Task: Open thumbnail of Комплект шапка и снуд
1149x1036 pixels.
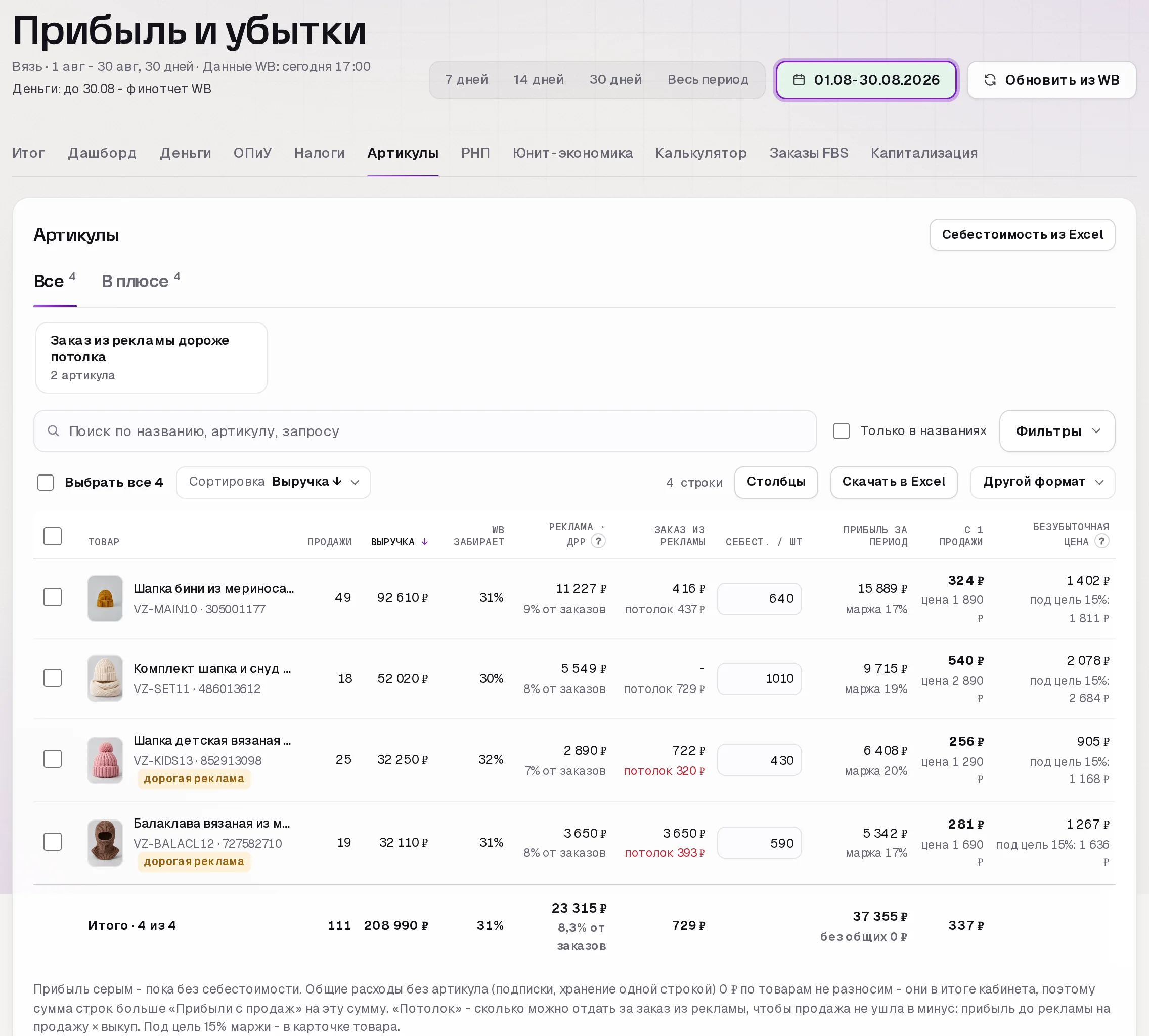Action: coord(105,678)
